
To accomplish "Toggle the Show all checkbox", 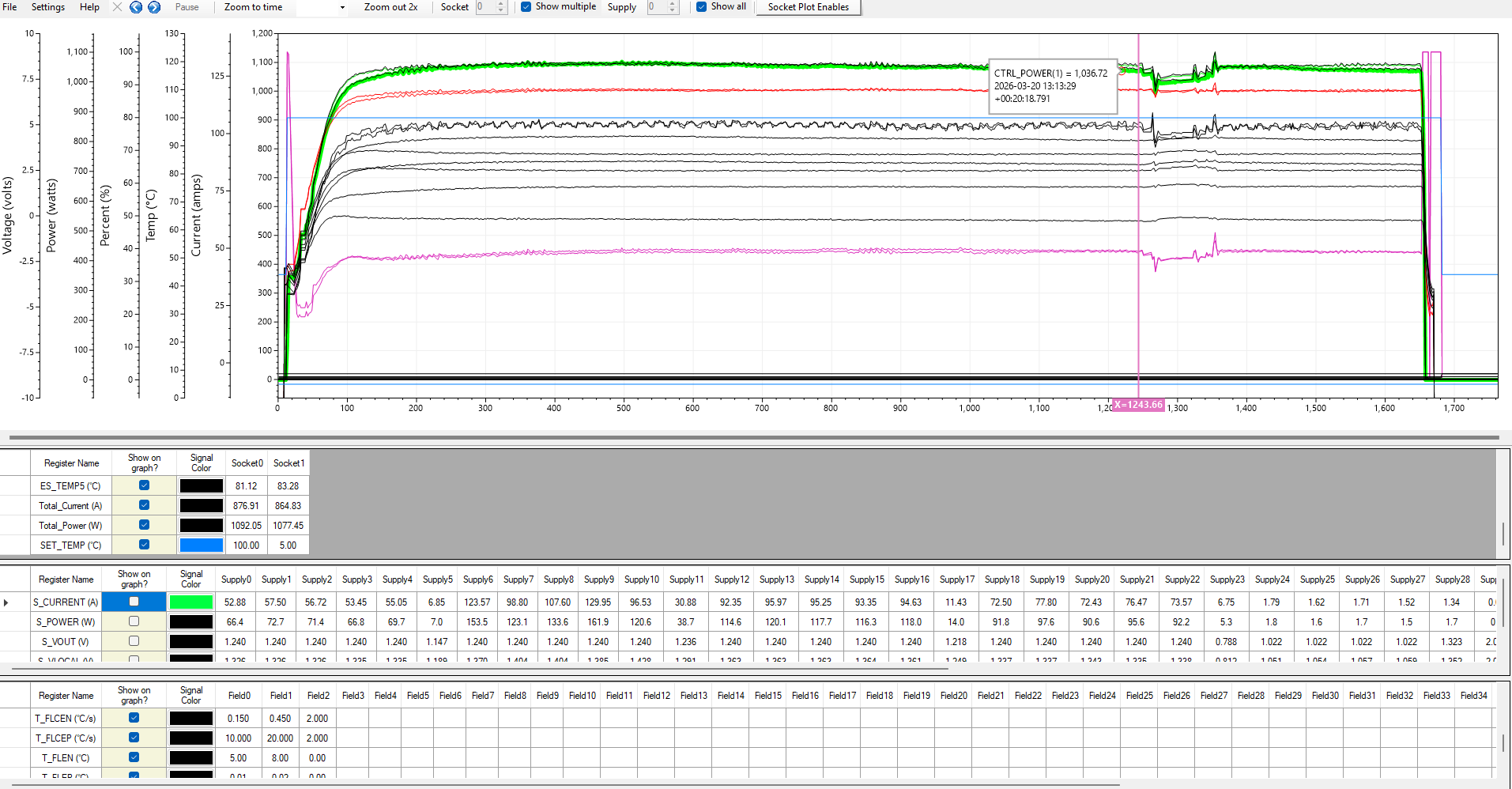I will (x=701, y=7).
